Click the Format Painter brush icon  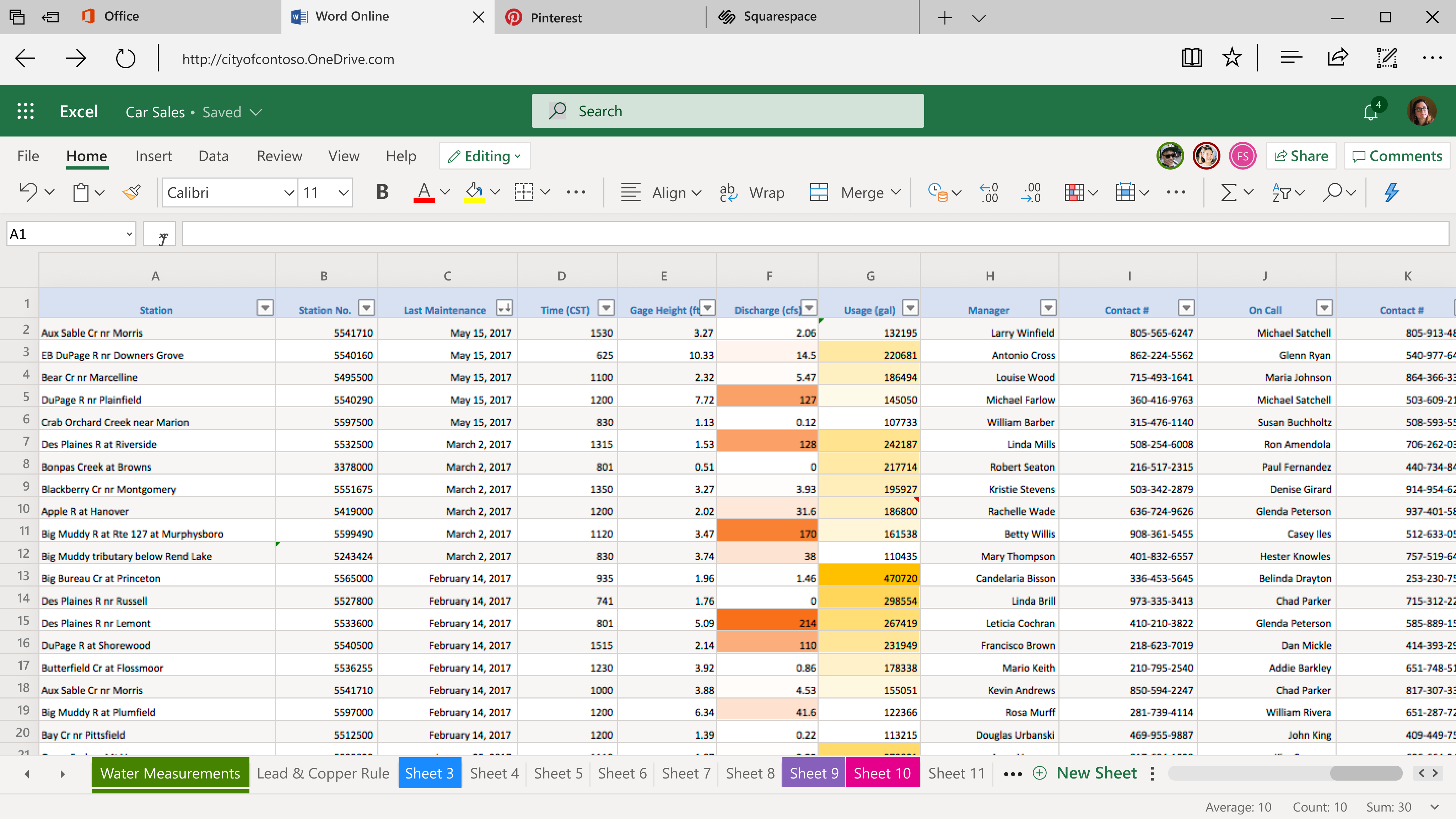pos(132,192)
